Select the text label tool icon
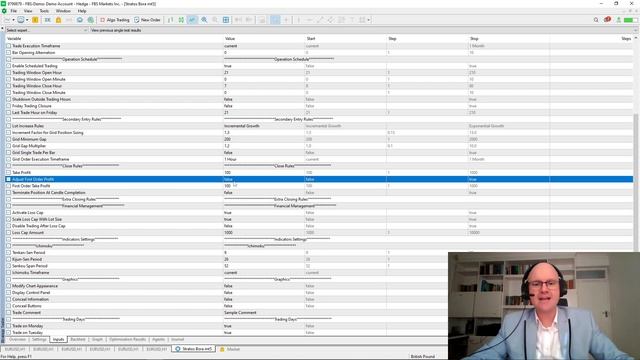 352,20
